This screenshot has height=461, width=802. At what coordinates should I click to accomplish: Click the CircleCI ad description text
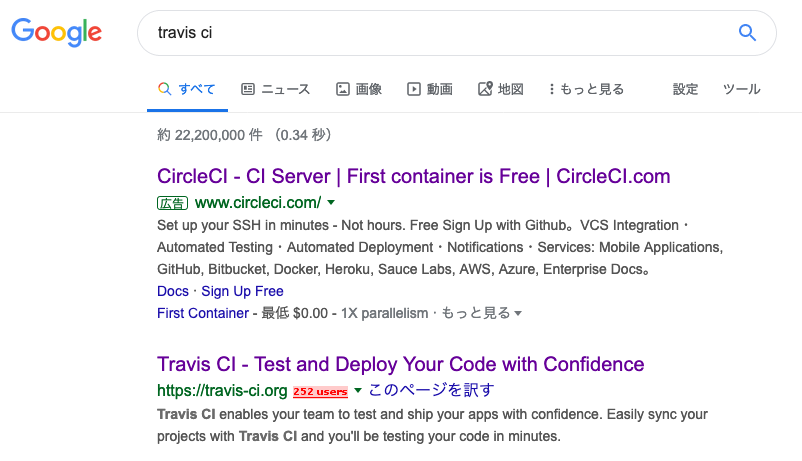[440, 247]
